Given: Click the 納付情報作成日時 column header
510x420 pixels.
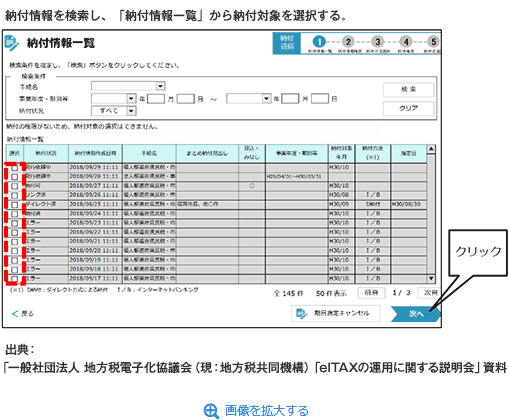Looking at the screenshot, I should point(95,153).
